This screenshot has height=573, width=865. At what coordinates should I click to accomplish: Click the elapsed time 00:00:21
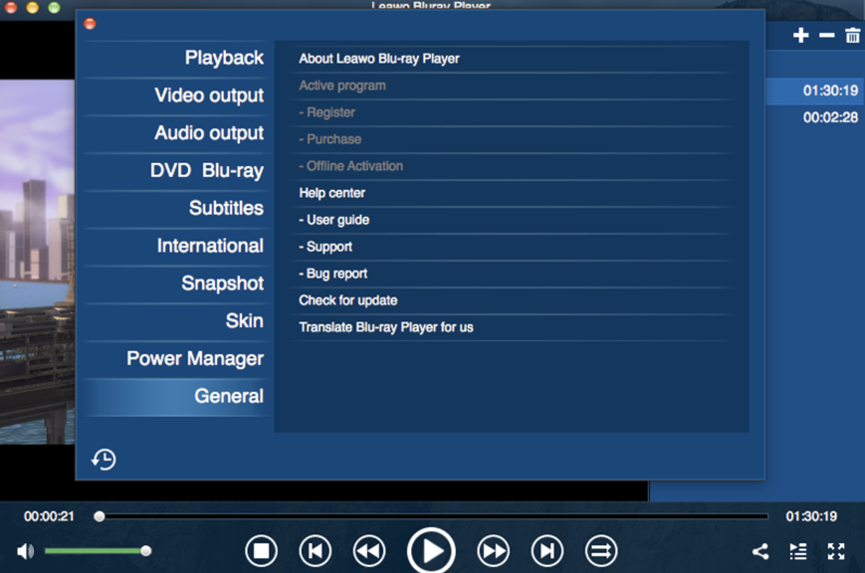click(49, 517)
